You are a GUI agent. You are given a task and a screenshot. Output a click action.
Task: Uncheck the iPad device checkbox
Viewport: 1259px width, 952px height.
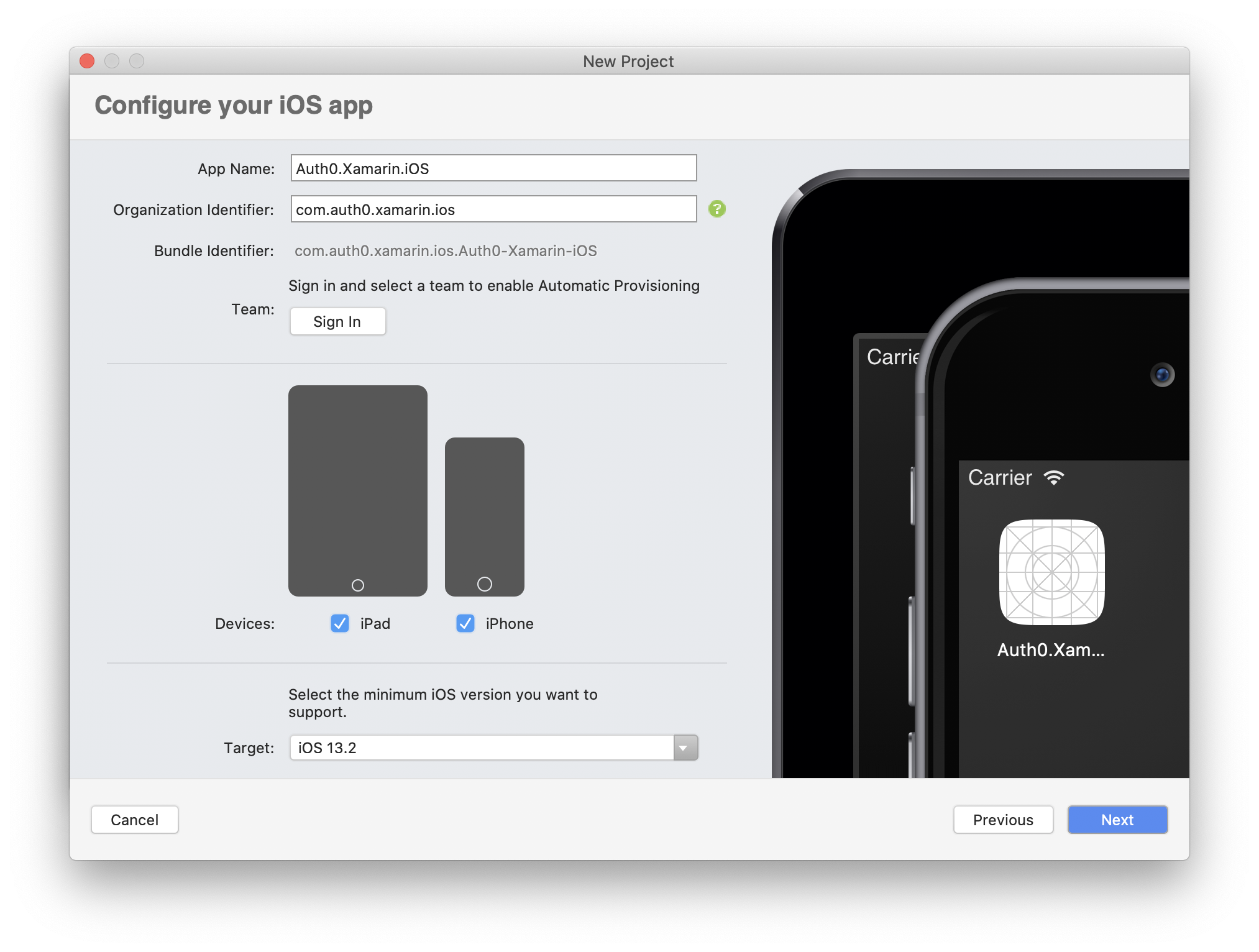pyautogui.click(x=340, y=623)
